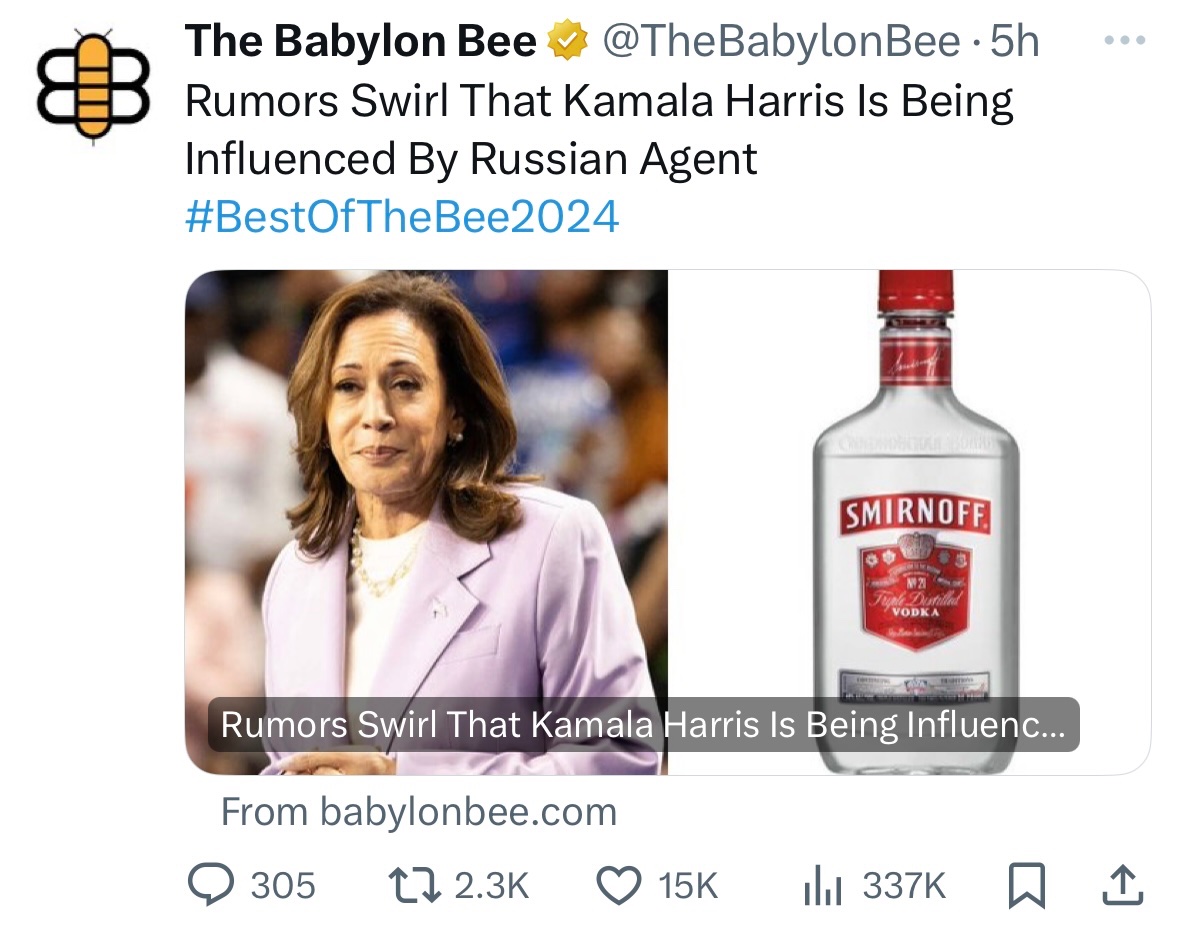Image resolution: width=1179 pixels, height=943 pixels.
Task: Click the gold verified badge
Action: [565, 43]
